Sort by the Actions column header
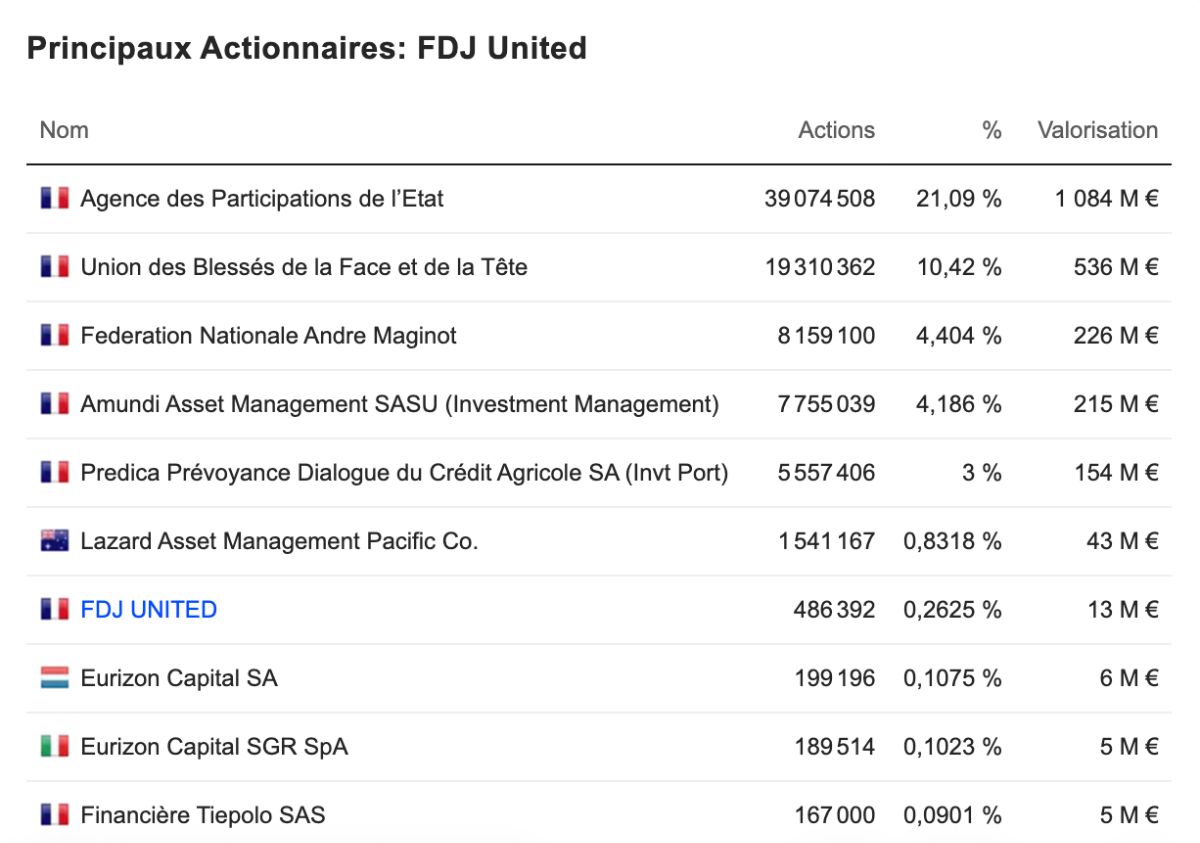1200x843 pixels. pyautogui.click(x=836, y=130)
